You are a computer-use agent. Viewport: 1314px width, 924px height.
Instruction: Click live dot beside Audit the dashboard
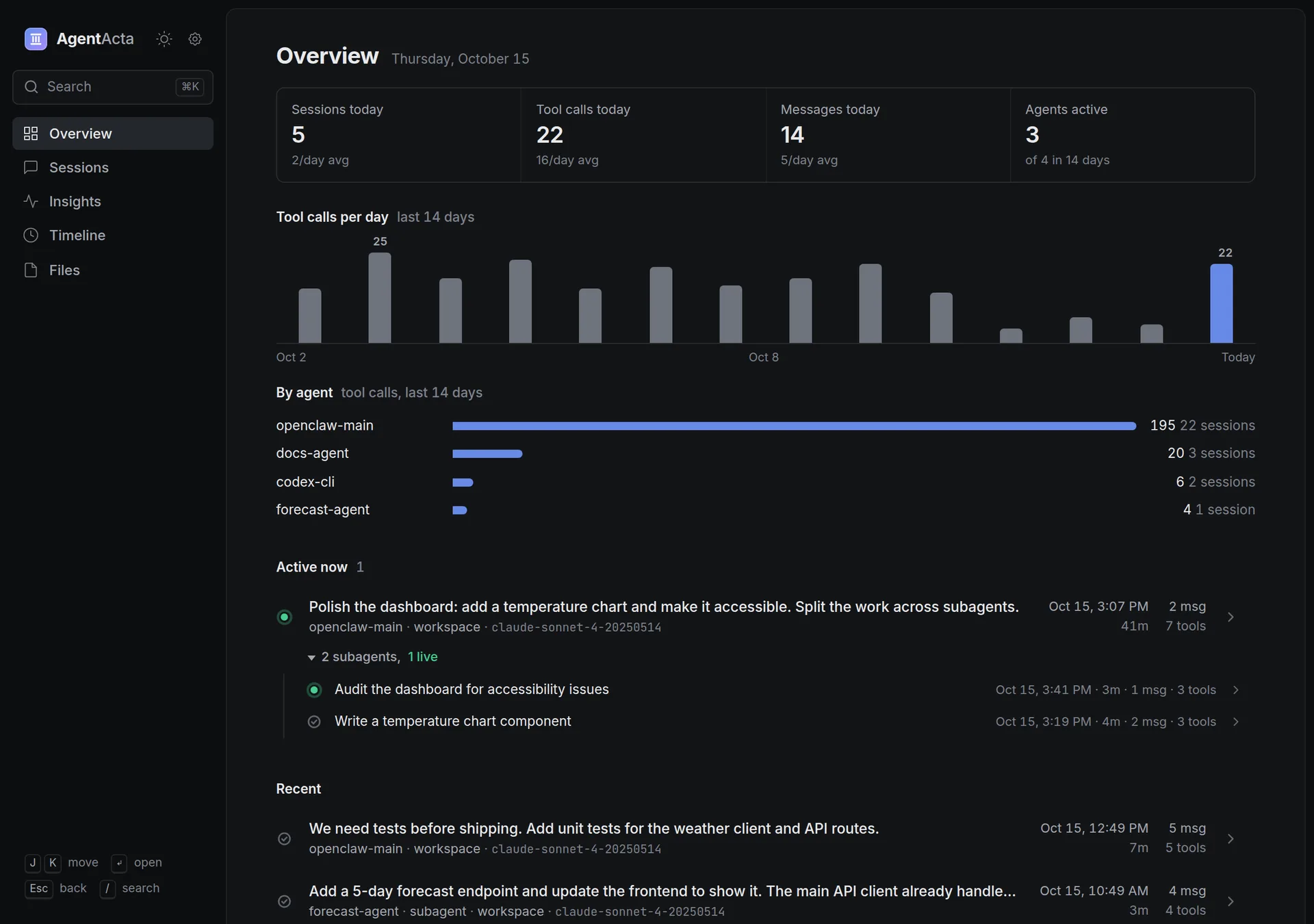[x=314, y=690]
